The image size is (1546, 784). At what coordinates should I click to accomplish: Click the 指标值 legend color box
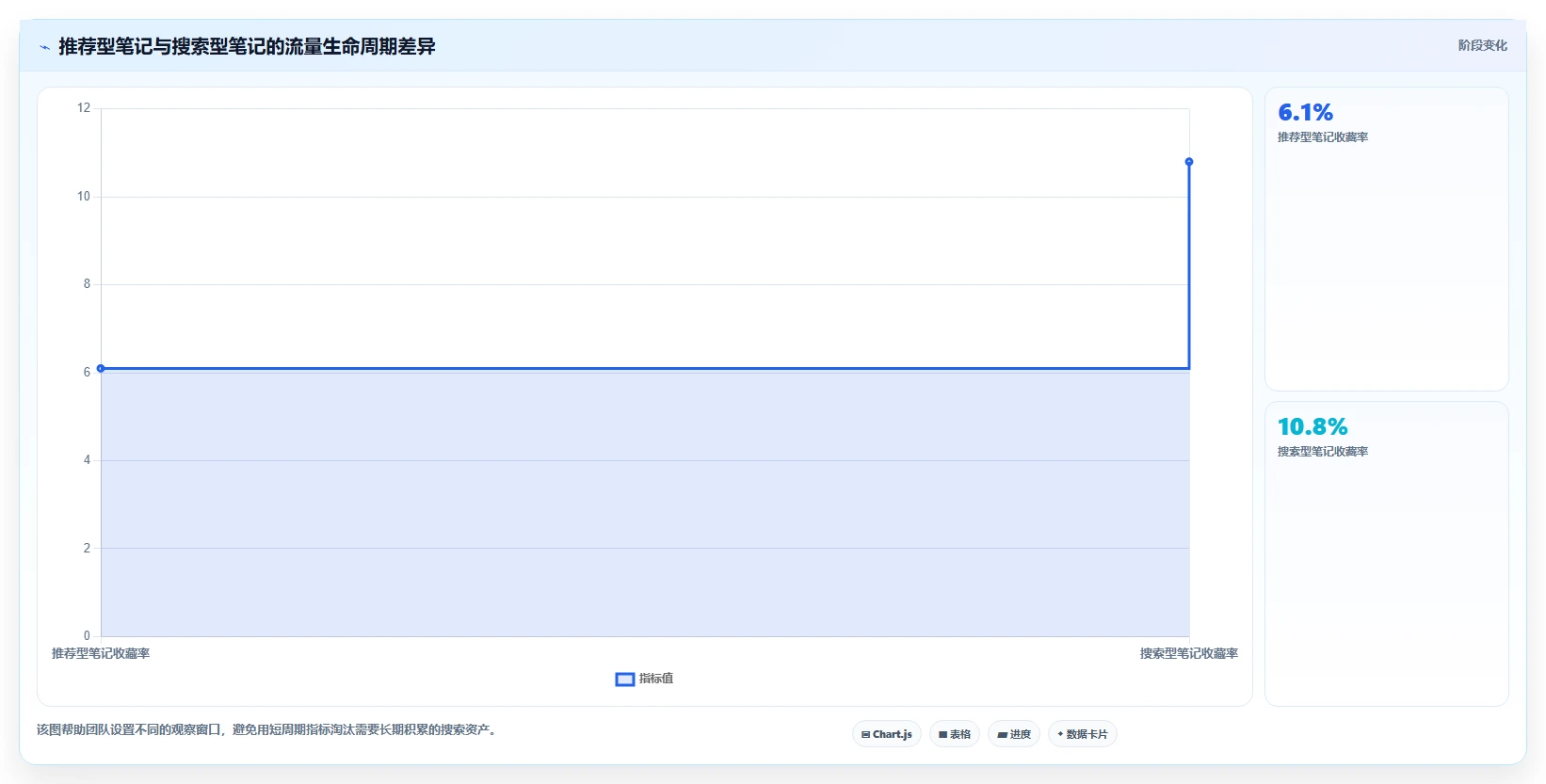click(x=625, y=679)
